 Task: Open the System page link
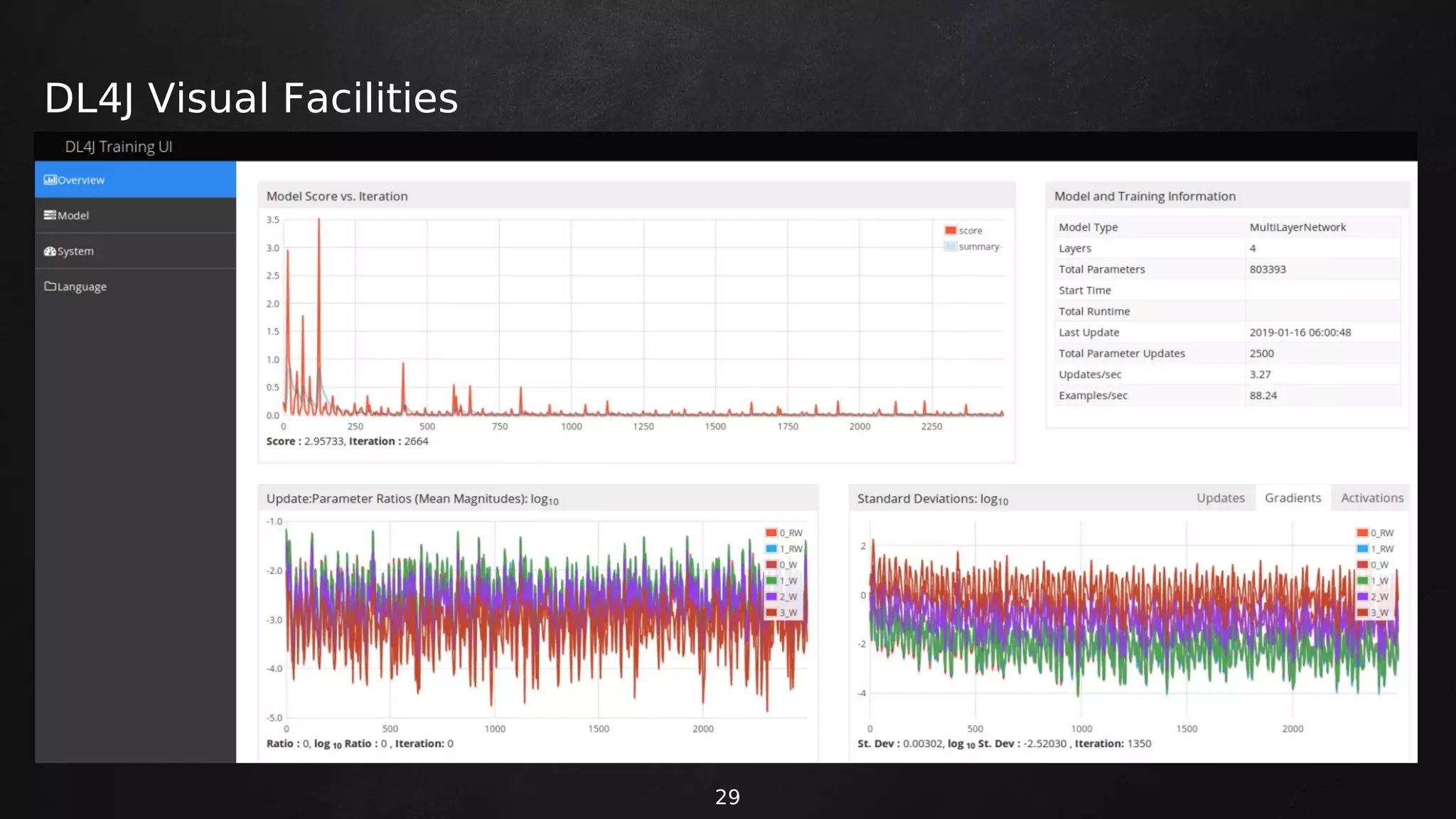click(x=75, y=251)
